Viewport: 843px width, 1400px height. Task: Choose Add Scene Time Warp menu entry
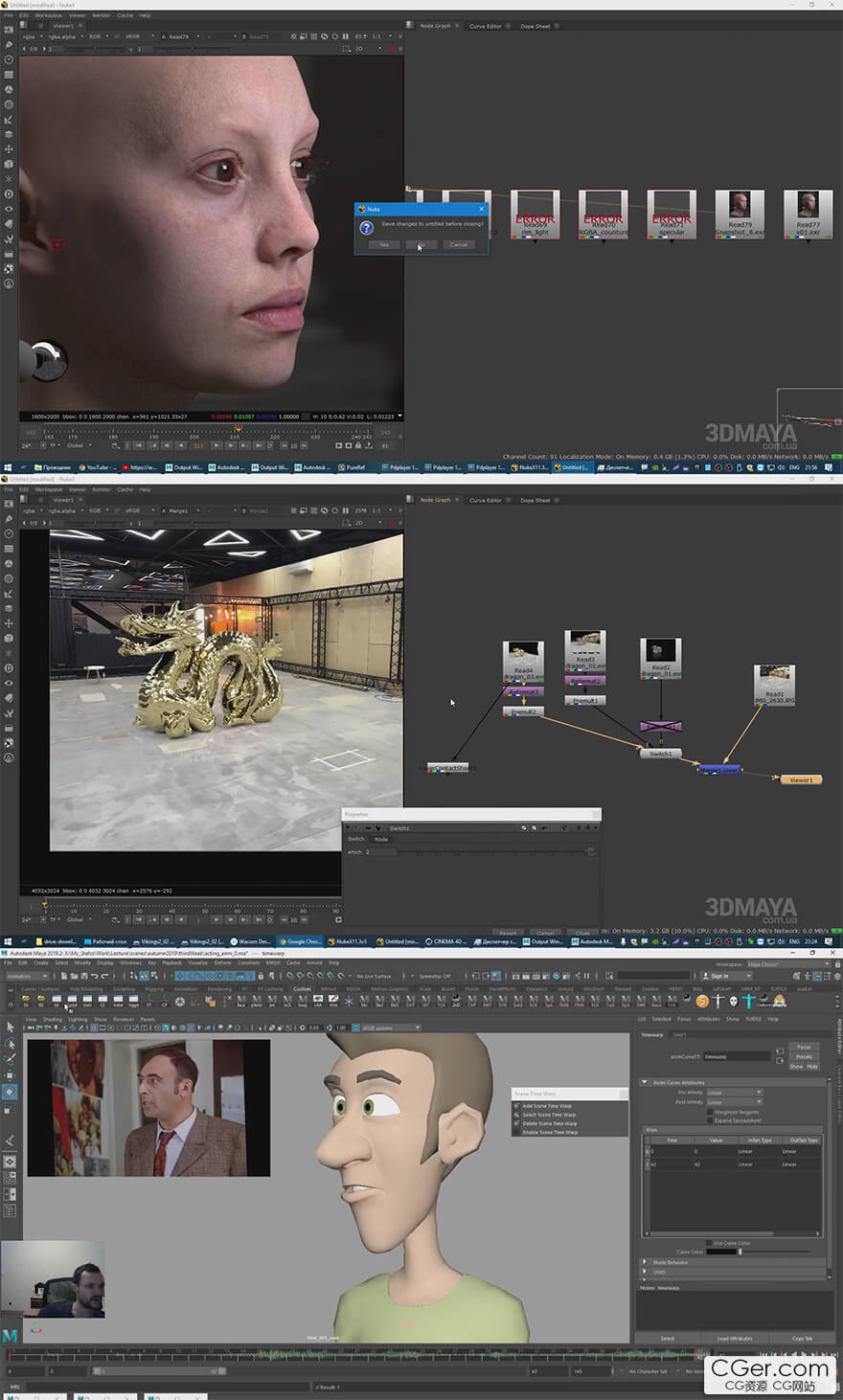[547, 1106]
